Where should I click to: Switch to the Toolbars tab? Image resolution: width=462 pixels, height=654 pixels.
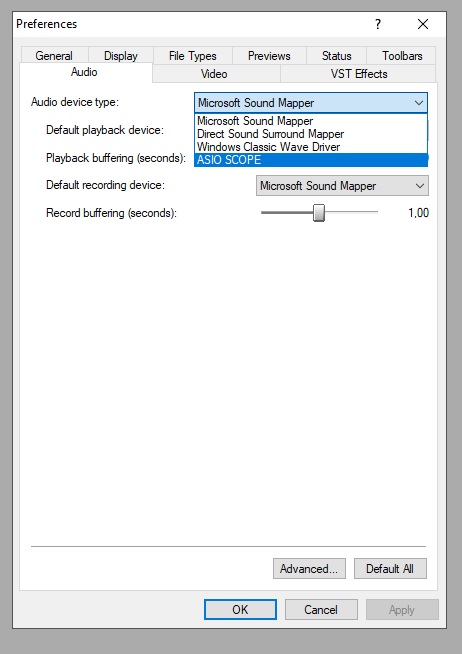pos(402,55)
